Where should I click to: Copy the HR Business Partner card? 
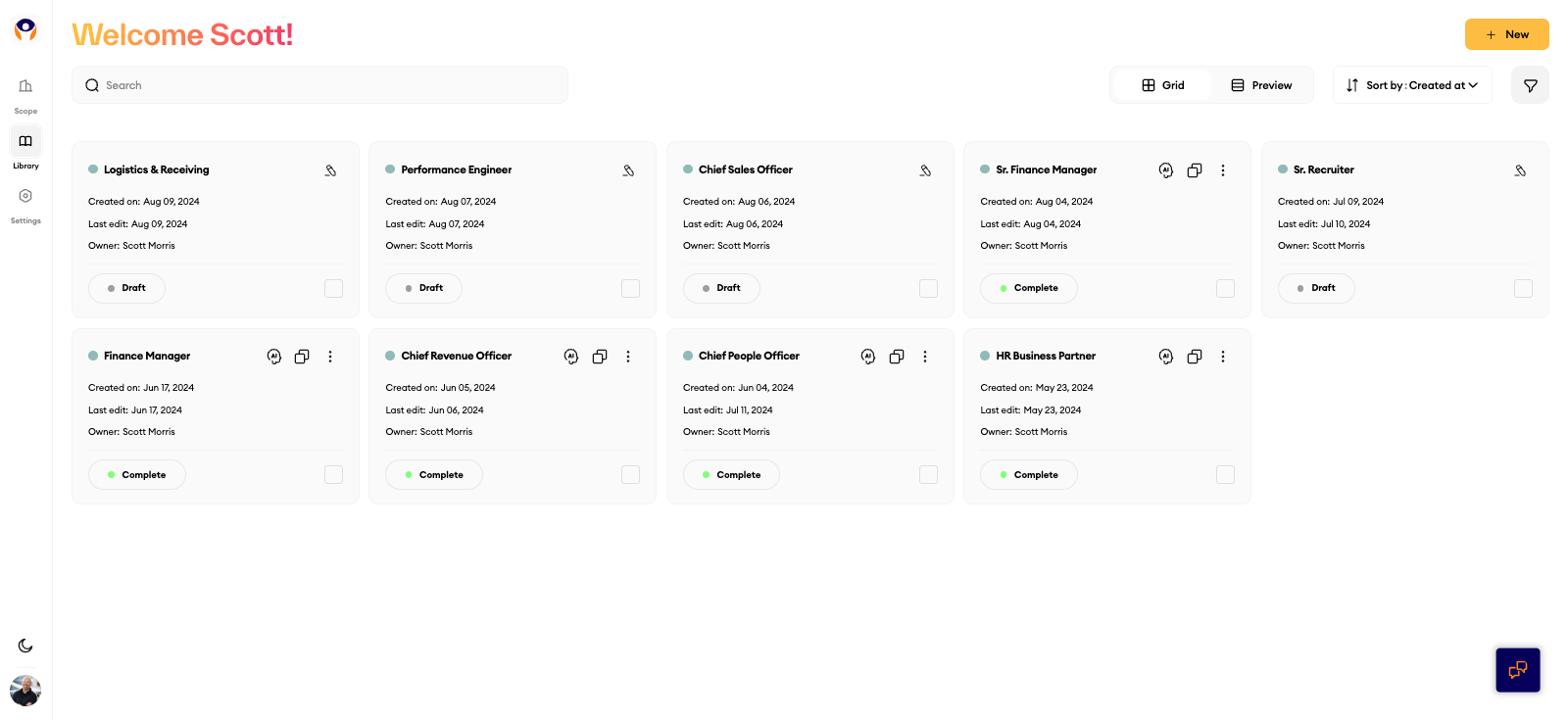click(x=1195, y=357)
